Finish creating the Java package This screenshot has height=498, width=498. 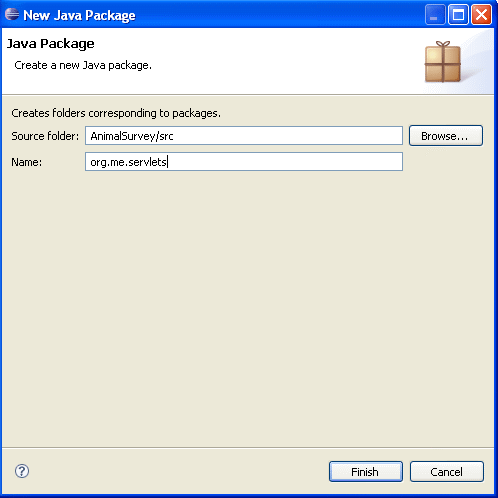pyautogui.click(x=366, y=472)
